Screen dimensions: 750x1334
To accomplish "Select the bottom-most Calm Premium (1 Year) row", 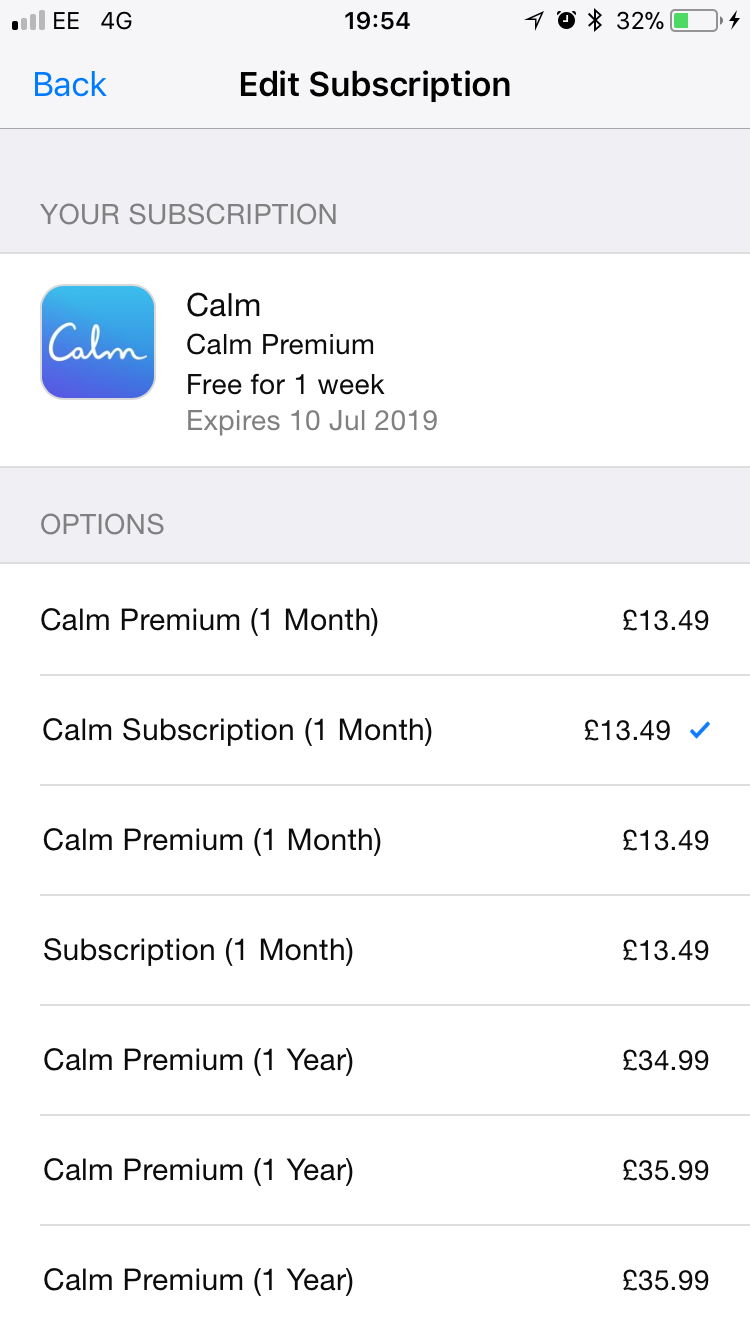I will click(375, 1280).
